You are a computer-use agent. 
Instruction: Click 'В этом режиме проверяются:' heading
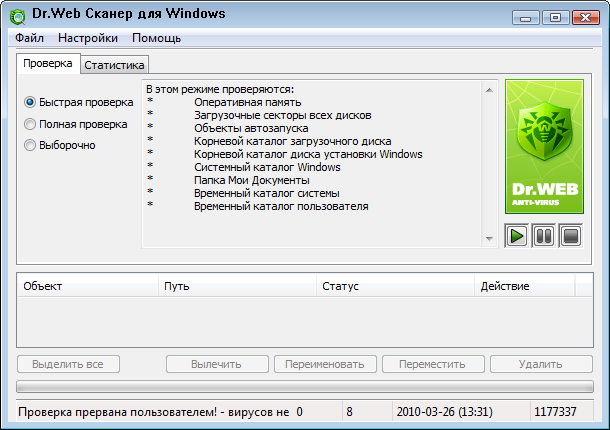pyautogui.click(x=220, y=89)
